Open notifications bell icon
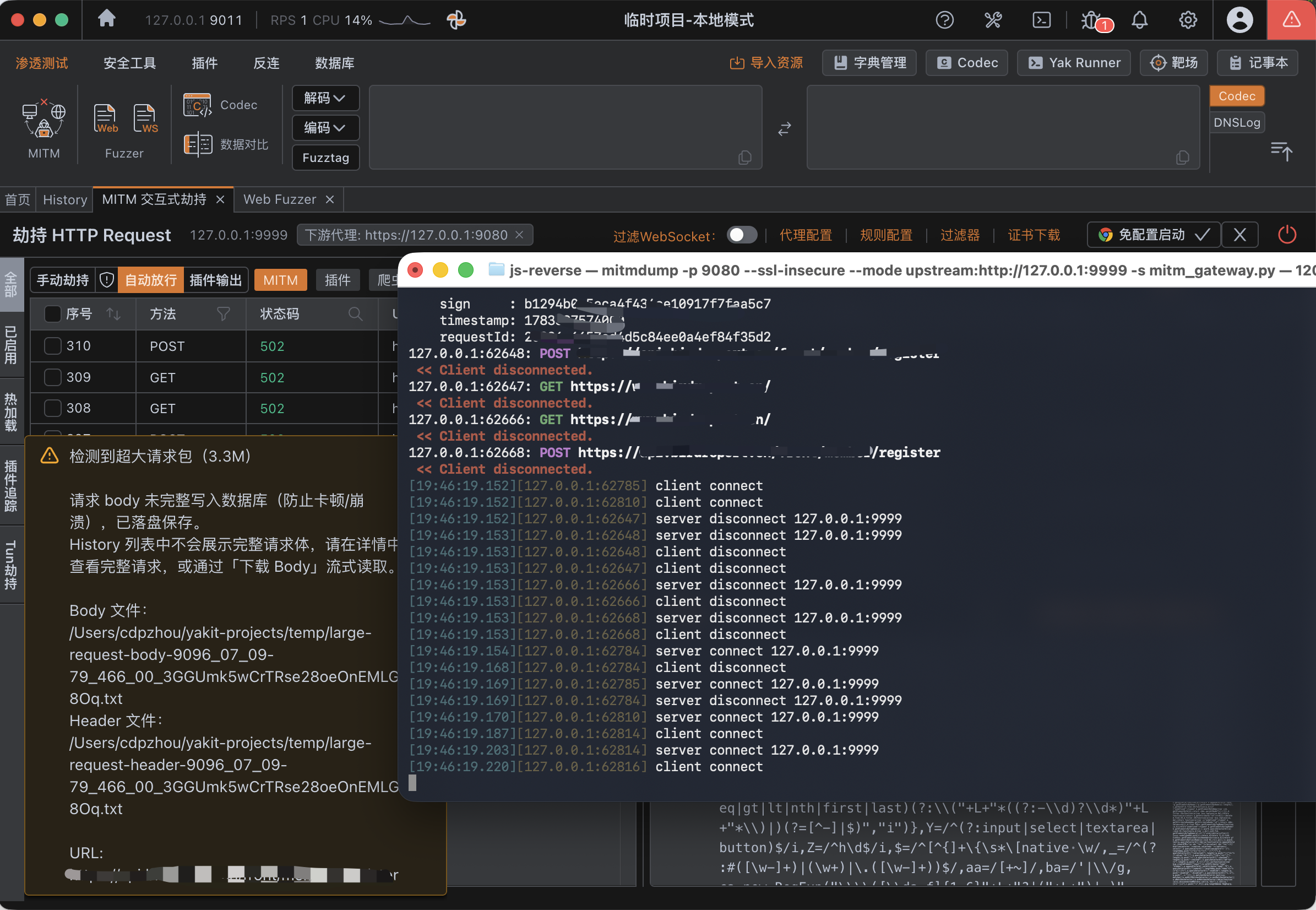1316x910 pixels. coord(1139,20)
